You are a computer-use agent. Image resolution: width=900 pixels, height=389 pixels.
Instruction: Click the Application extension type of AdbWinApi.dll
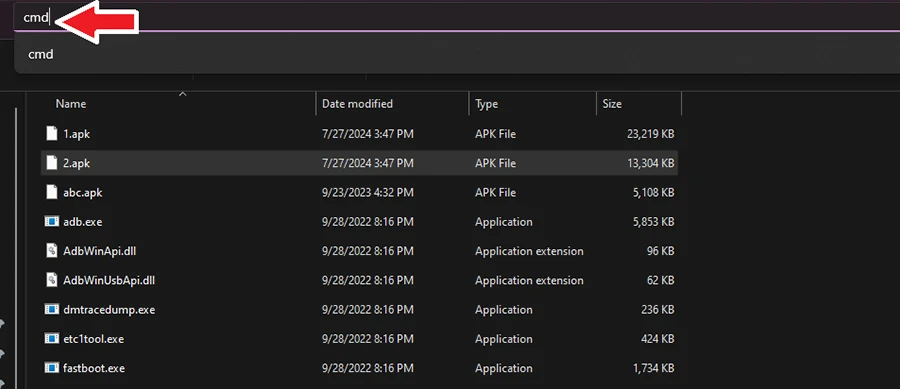(529, 251)
